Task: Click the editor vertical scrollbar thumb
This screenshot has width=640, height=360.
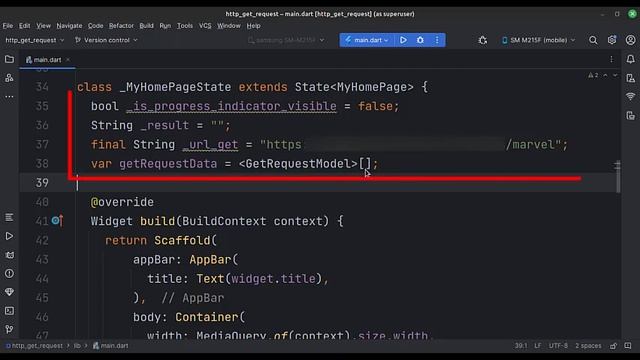Action: 618,176
